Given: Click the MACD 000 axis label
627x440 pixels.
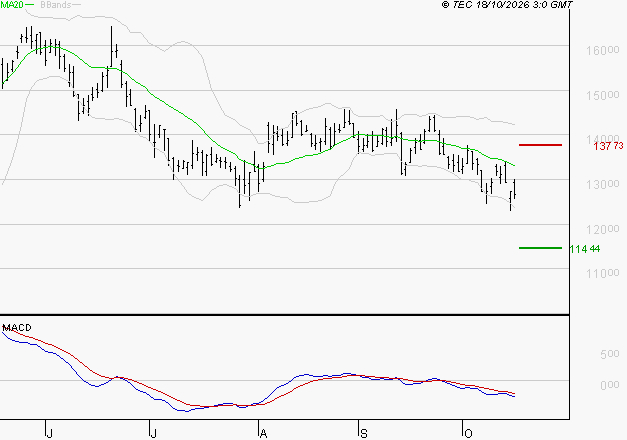Looking at the screenshot, I should point(609,385).
